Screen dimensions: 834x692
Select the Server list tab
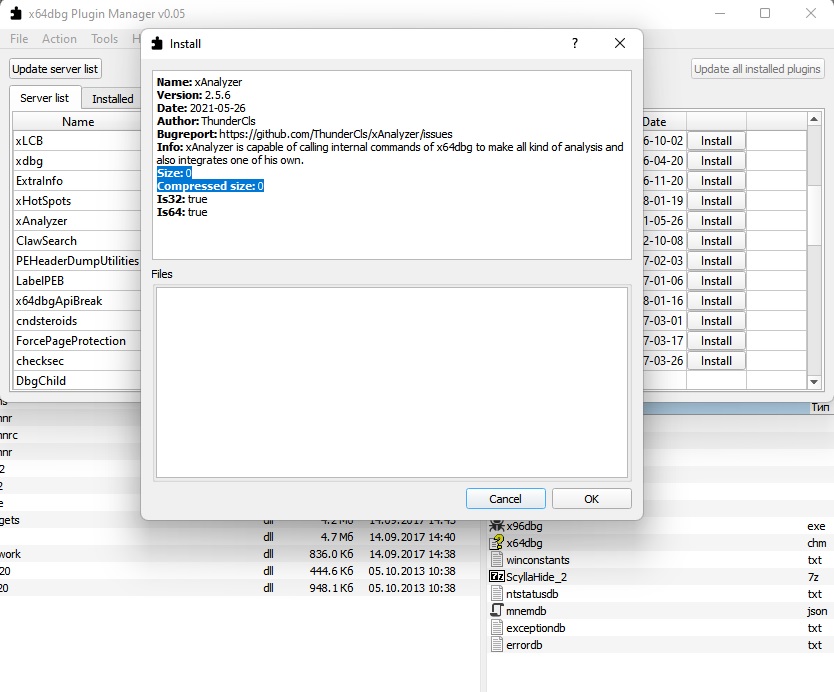(45, 98)
